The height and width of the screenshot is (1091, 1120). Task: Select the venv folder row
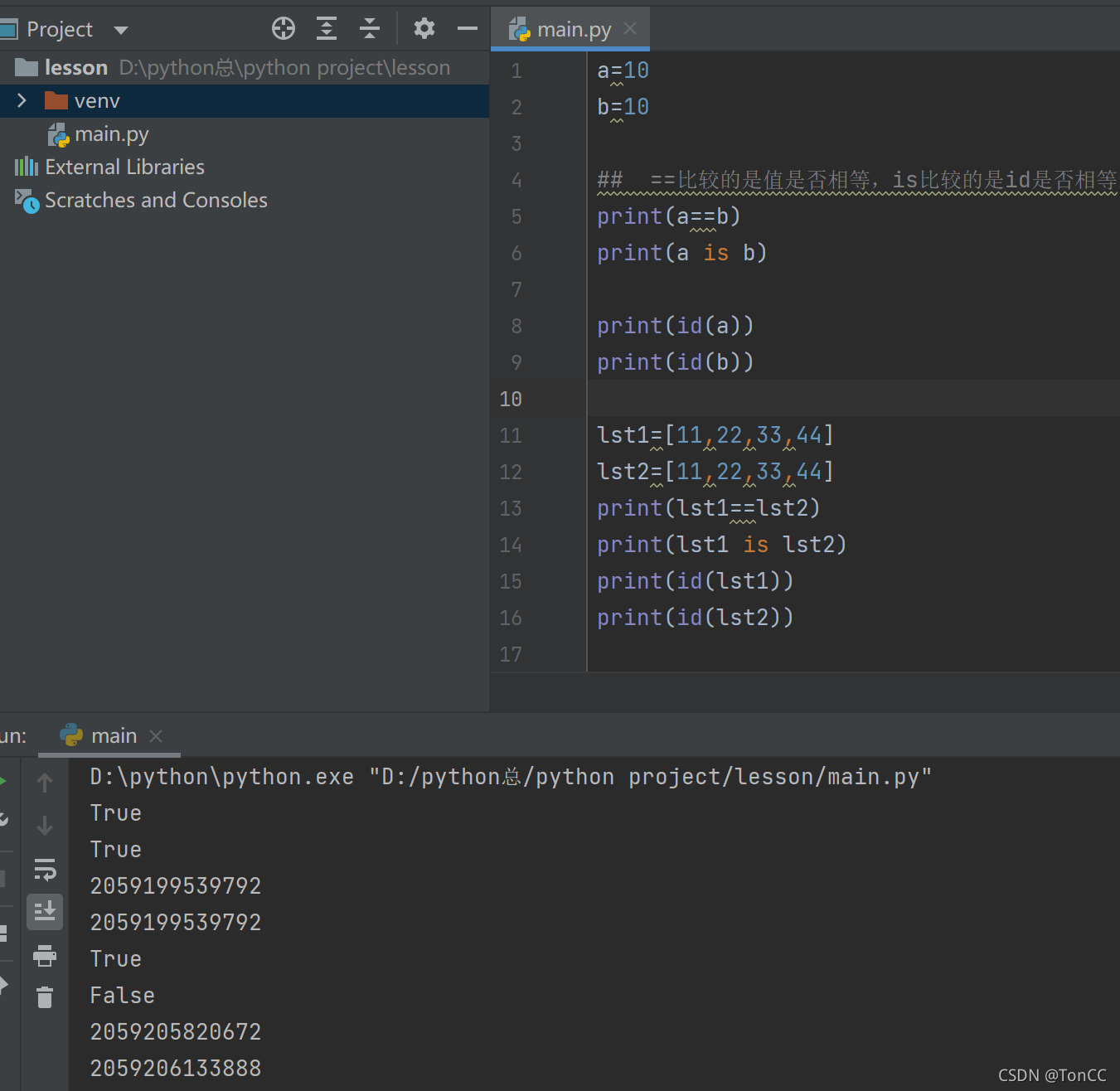[245, 100]
